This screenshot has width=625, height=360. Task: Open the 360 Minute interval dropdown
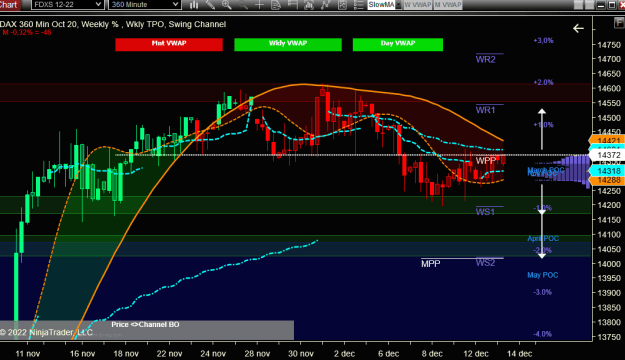tap(145, 5)
